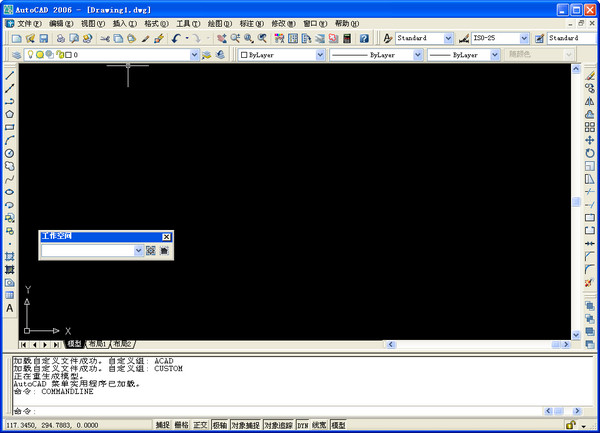This screenshot has height=433, width=600.
Task: Toggle 对象追踪 object snap tracking
Action: pos(279,425)
